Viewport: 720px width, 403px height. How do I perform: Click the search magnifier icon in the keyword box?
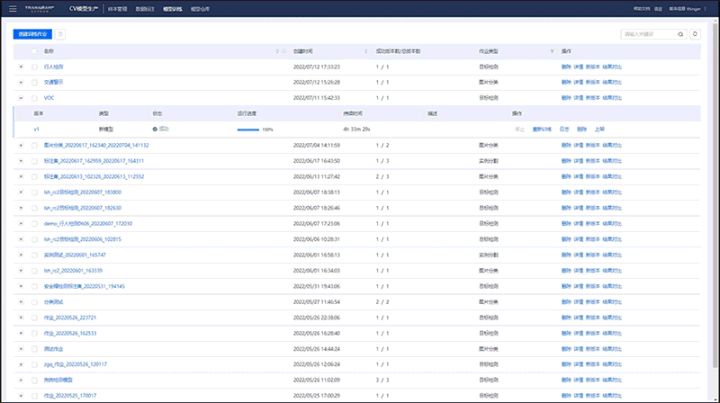[x=681, y=34]
